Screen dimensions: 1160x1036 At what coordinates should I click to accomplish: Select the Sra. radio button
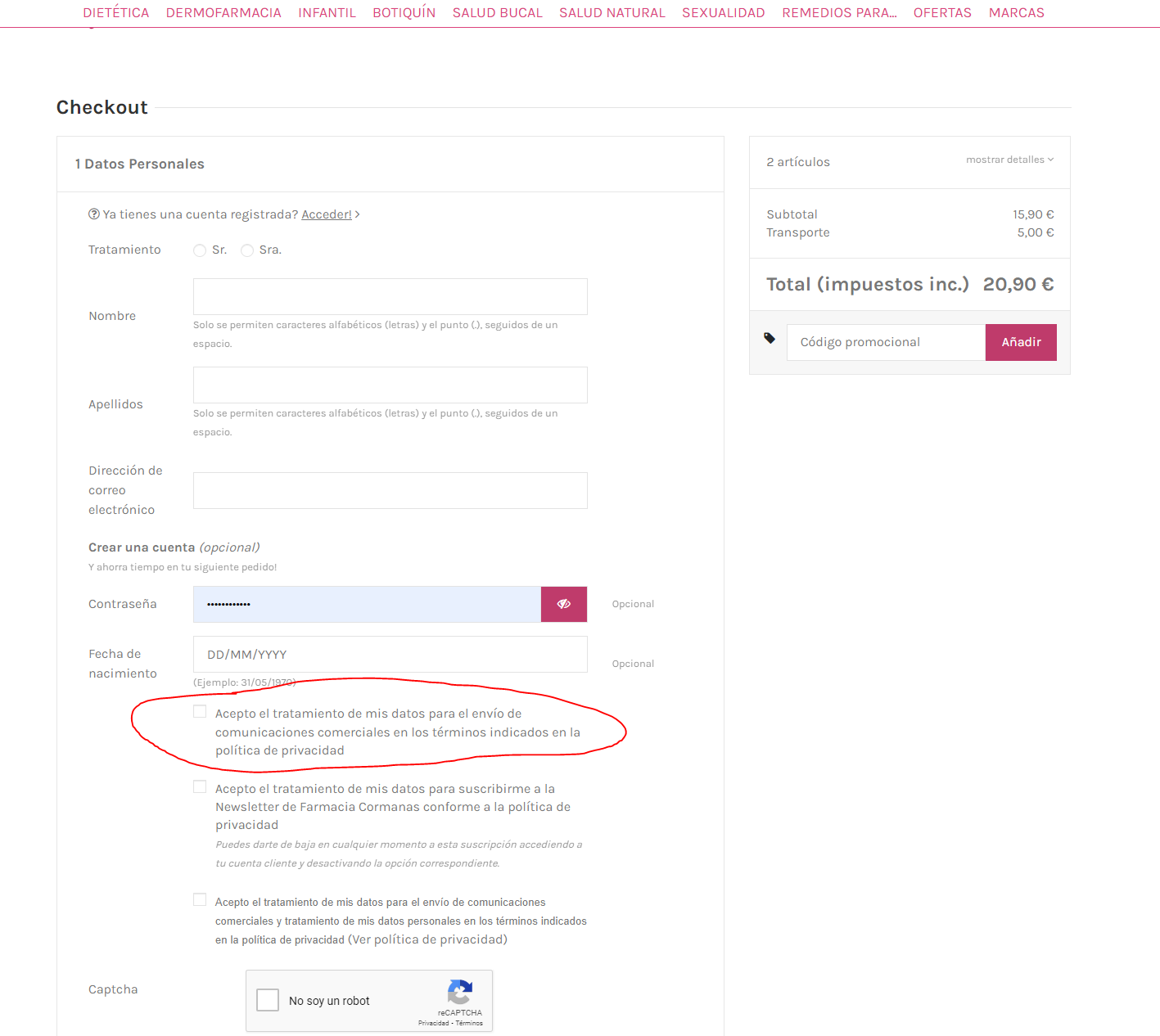247,250
